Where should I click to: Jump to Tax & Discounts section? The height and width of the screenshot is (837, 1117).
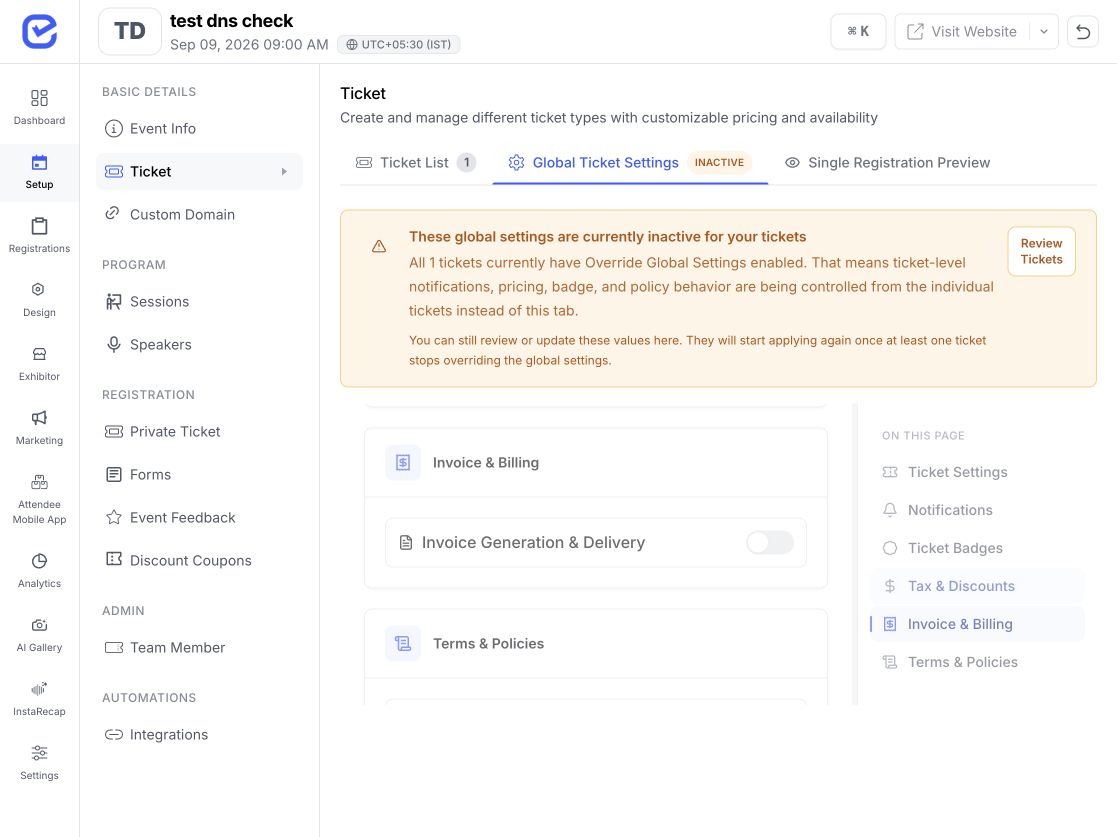point(977,586)
